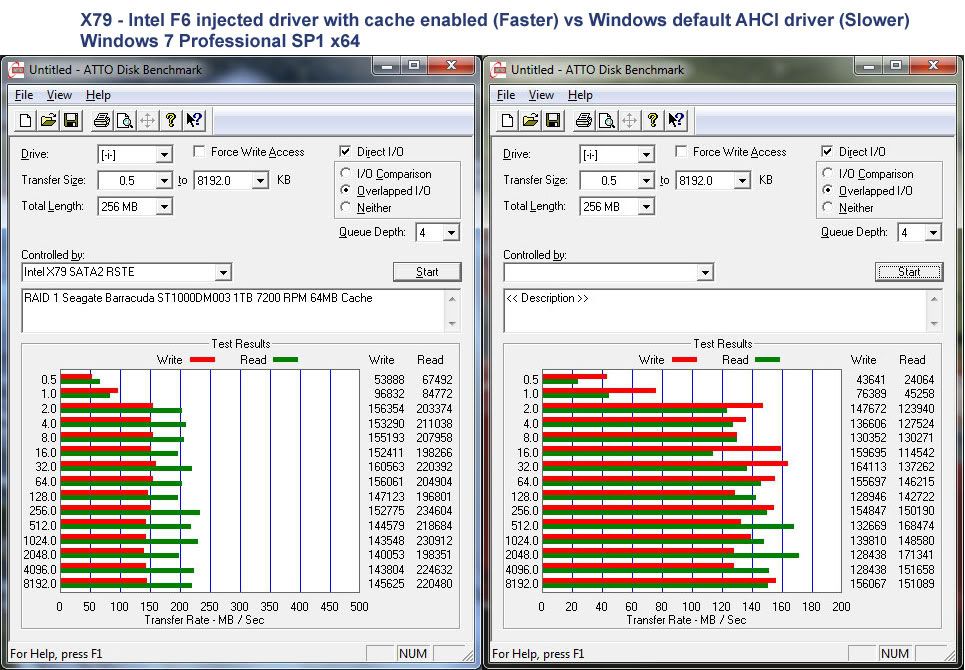
Task: Click New document icon in right window
Action: pyautogui.click(x=507, y=120)
